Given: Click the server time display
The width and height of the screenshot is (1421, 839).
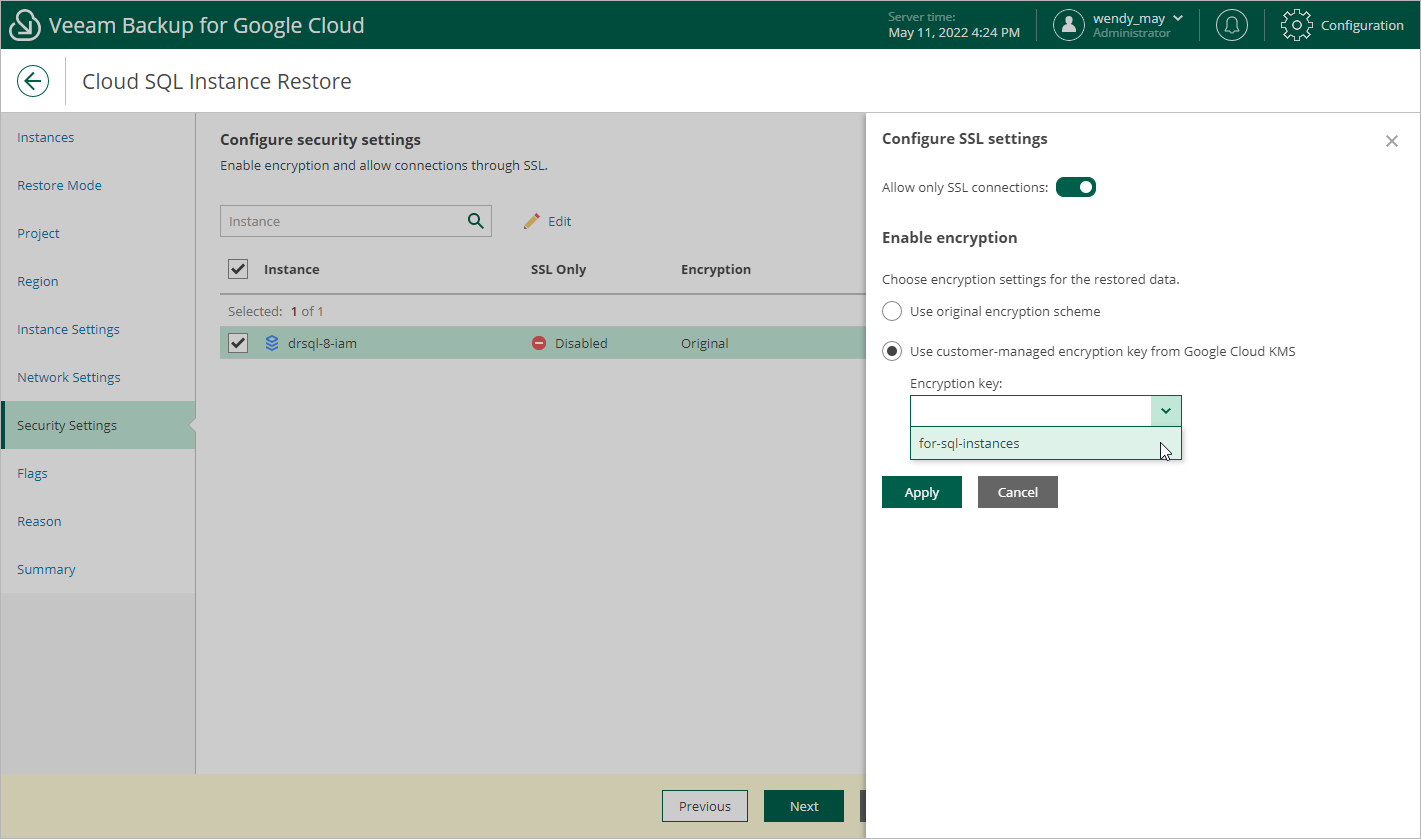Looking at the screenshot, I should coord(954,25).
